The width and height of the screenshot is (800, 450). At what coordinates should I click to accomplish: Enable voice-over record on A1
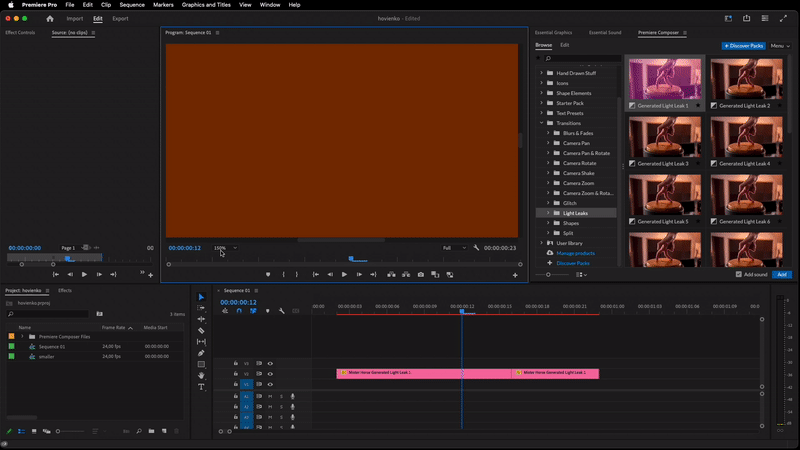coord(293,396)
